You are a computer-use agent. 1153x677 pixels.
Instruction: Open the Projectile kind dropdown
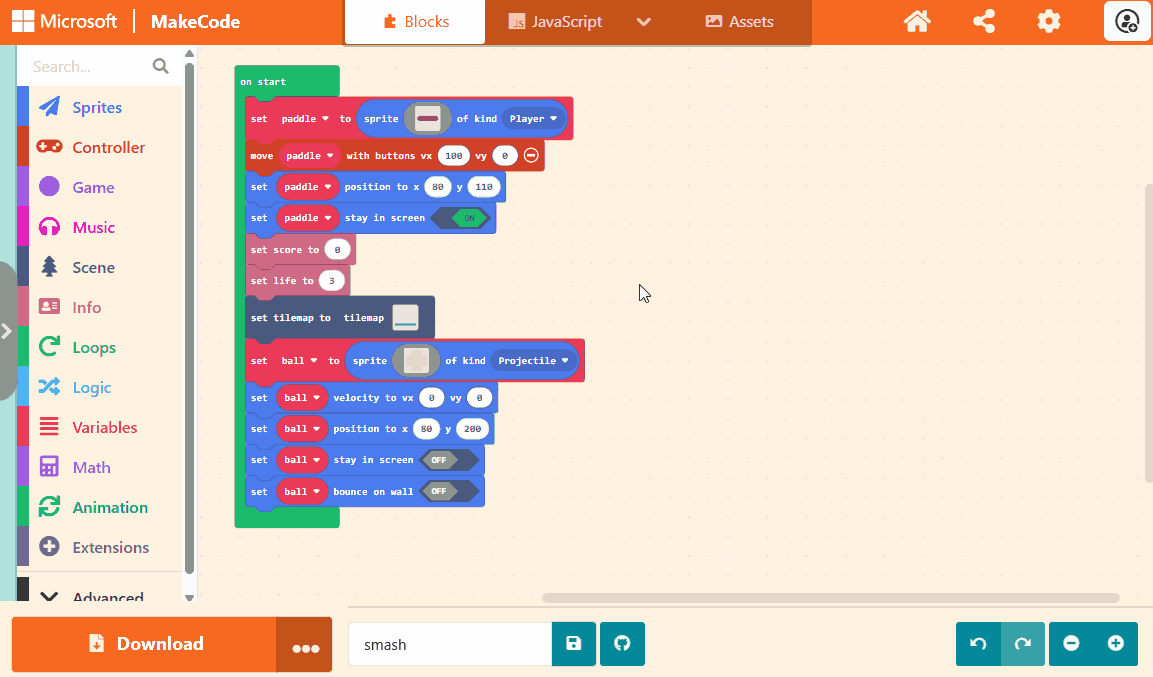pyautogui.click(x=533, y=361)
